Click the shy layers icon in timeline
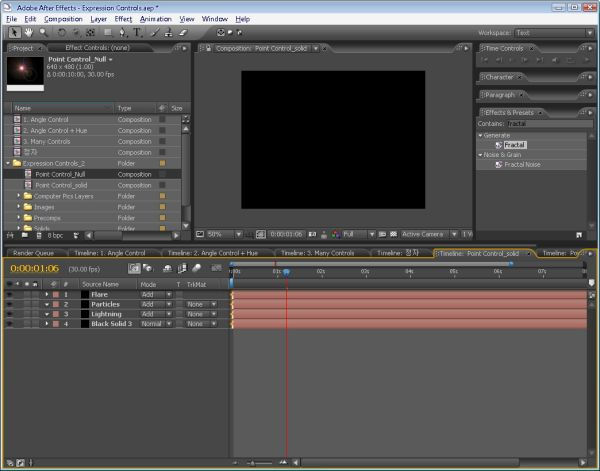Image resolution: width=600 pixels, height=471 pixels. (167, 269)
